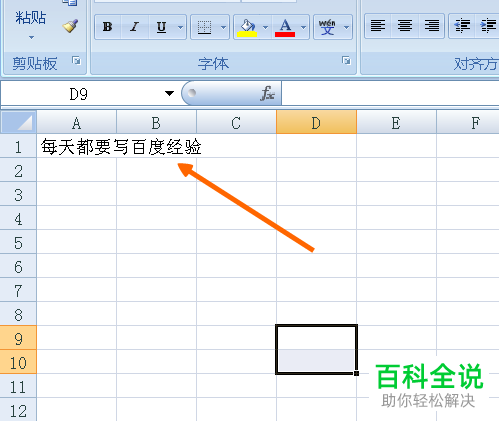
Task: Increase indent
Action: (488, 26)
